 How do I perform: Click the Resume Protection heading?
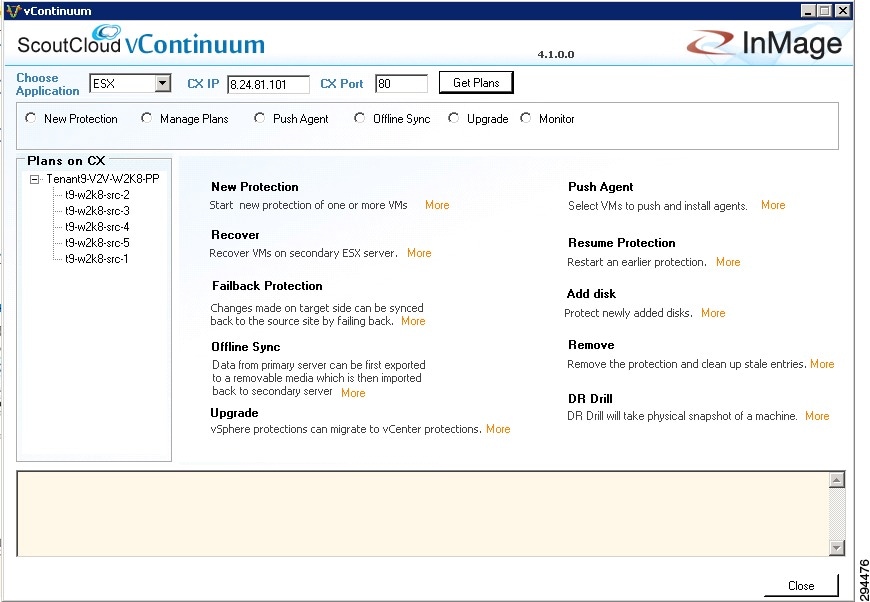pyautogui.click(x=621, y=243)
